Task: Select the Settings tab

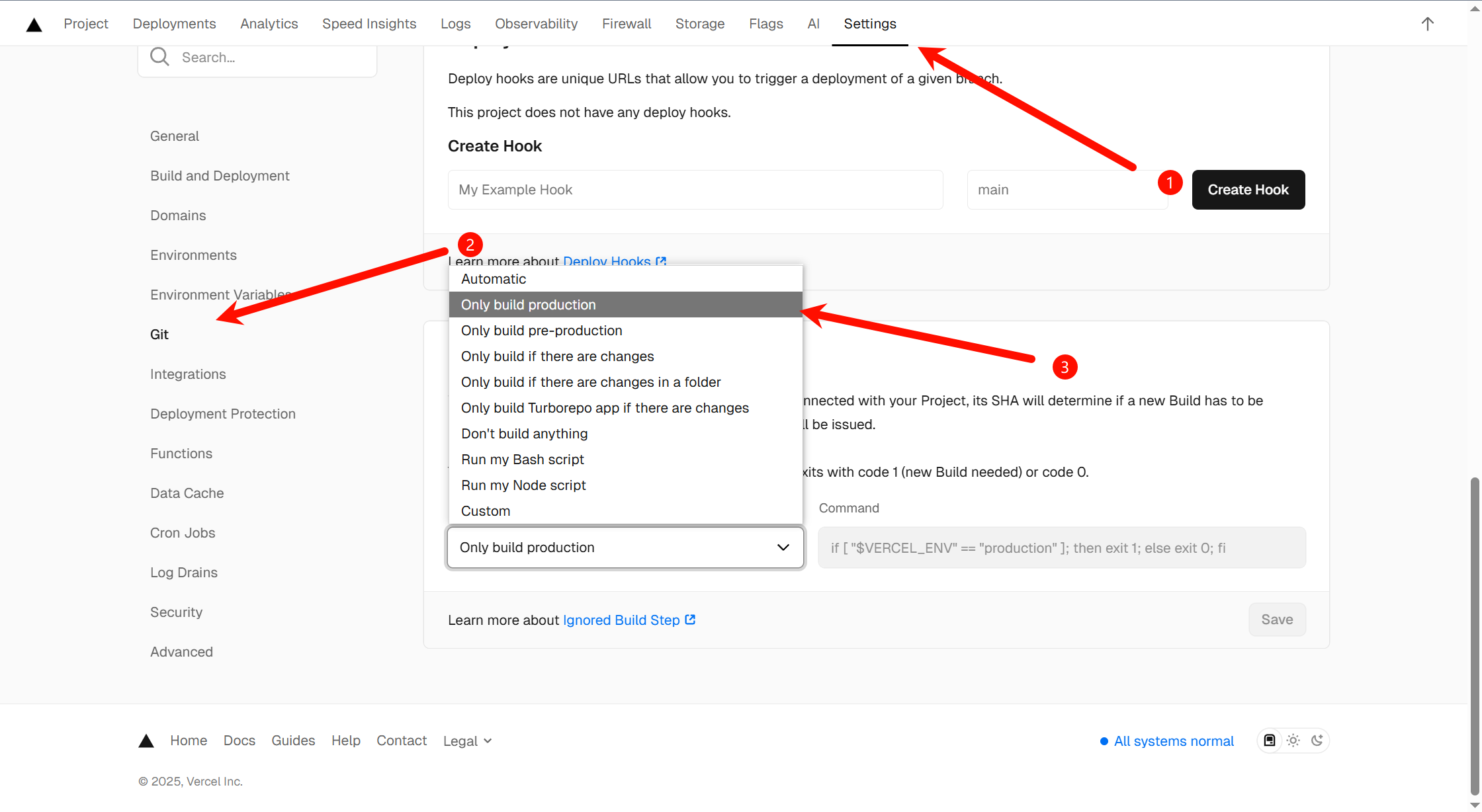Action: click(870, 24)
